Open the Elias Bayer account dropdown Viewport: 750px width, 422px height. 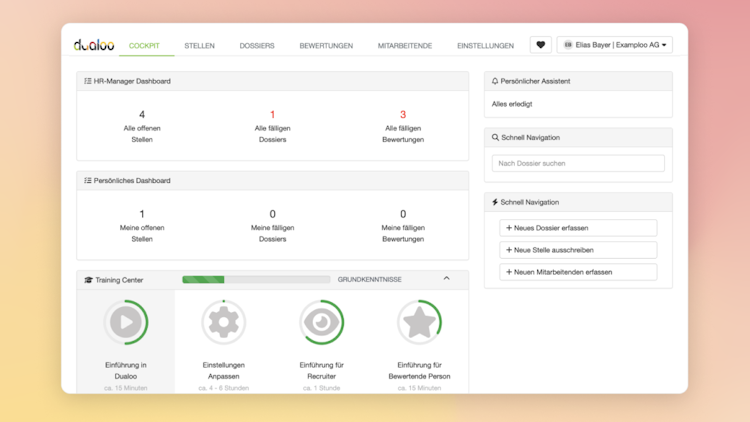(x=615, y=45)
